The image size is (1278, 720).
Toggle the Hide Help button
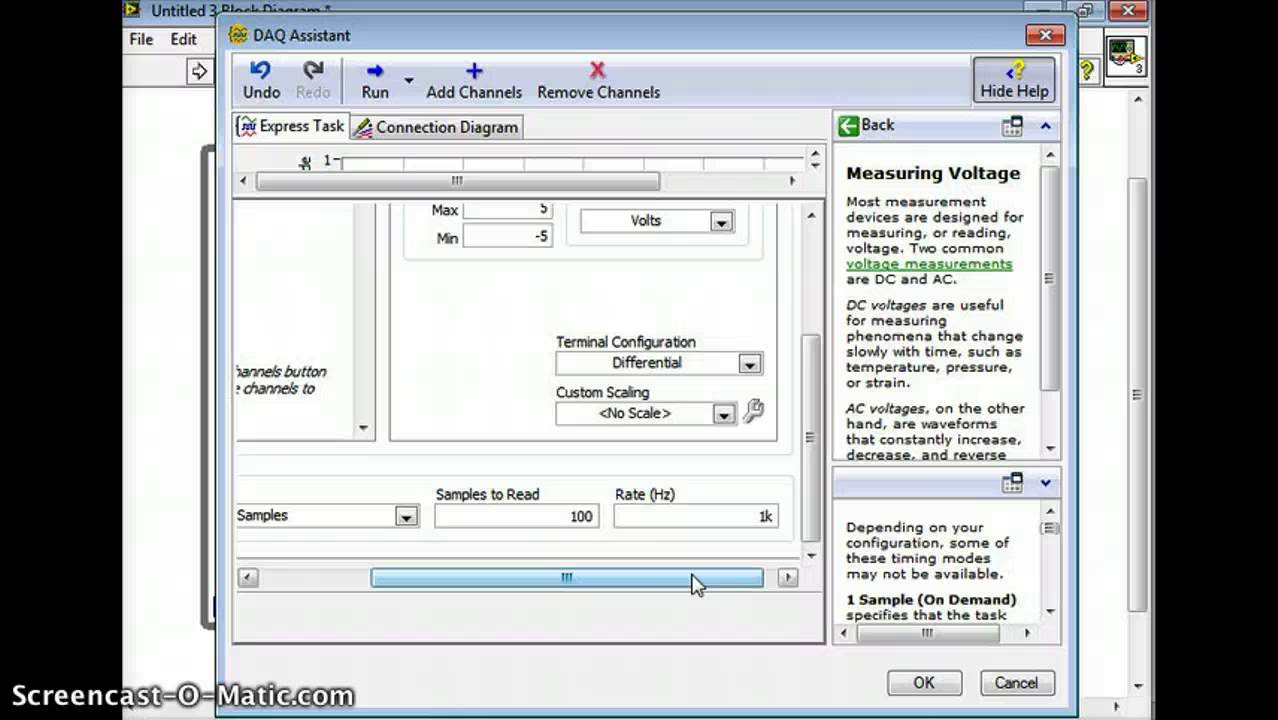[x=1014, y=80]
